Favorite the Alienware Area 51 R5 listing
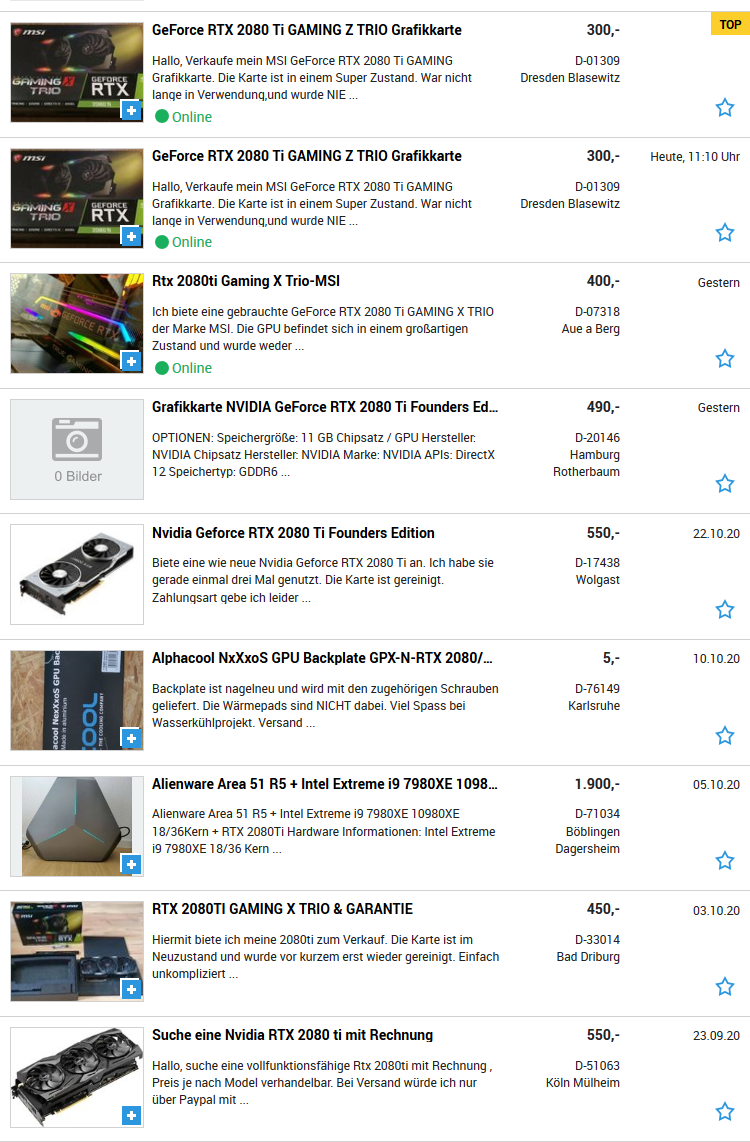The width and height of the screenshot is (750, 1142). coord(725,861)
